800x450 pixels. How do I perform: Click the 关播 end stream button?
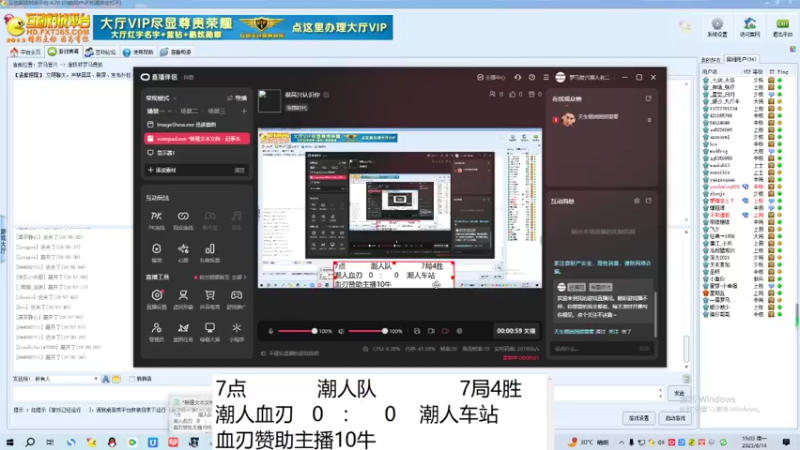(x=517, y=331)
